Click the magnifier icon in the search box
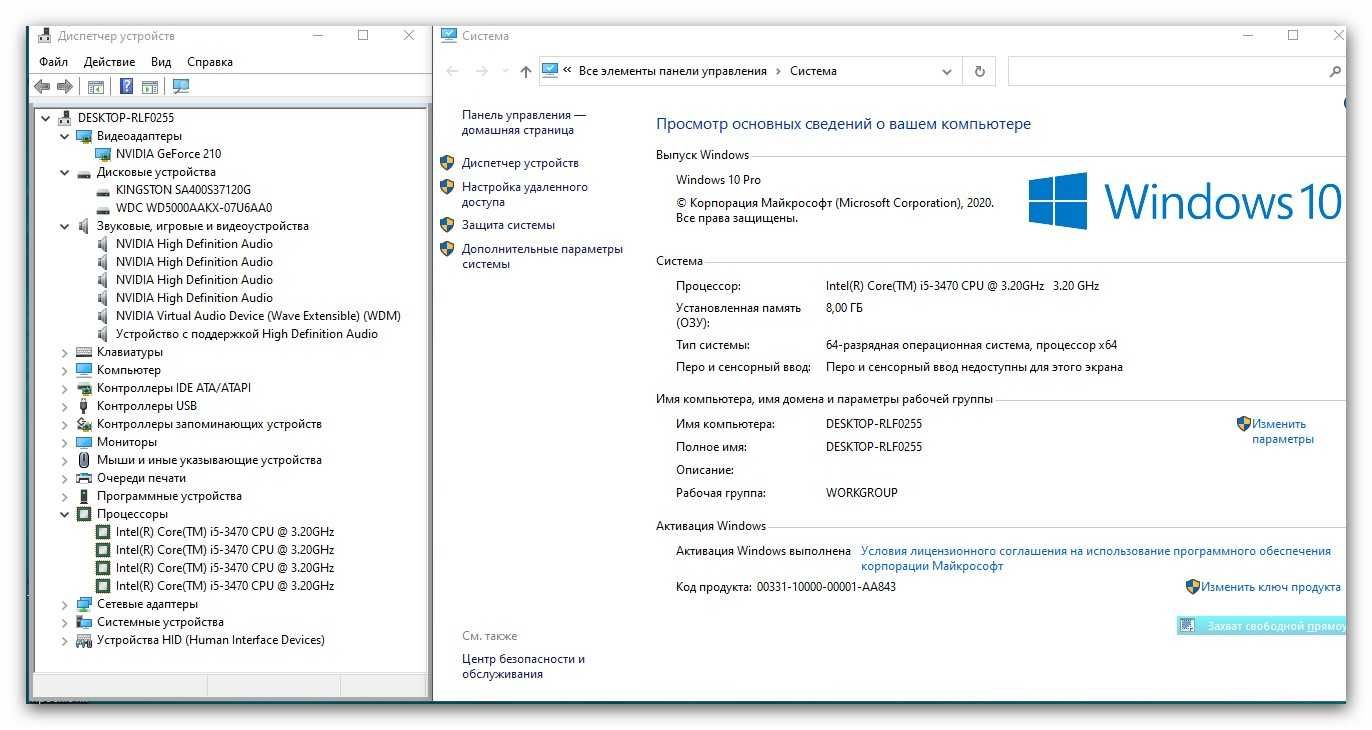The width and height of the screenshot is (1372, 730). click(1335, 71)
